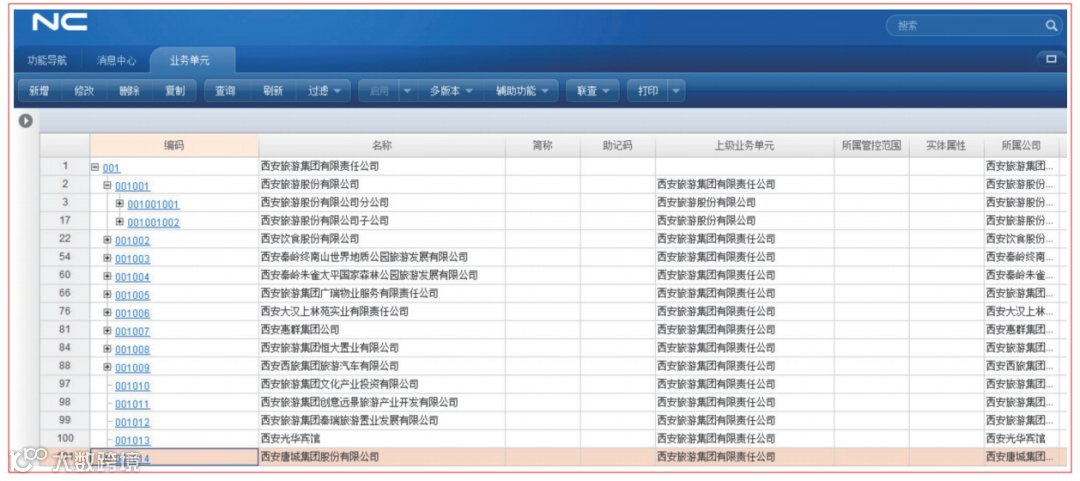Screen dimensions: 1080x481
Task: Expand the 001004 tree node
Action: pyautogui.click(x=107, y=276)
